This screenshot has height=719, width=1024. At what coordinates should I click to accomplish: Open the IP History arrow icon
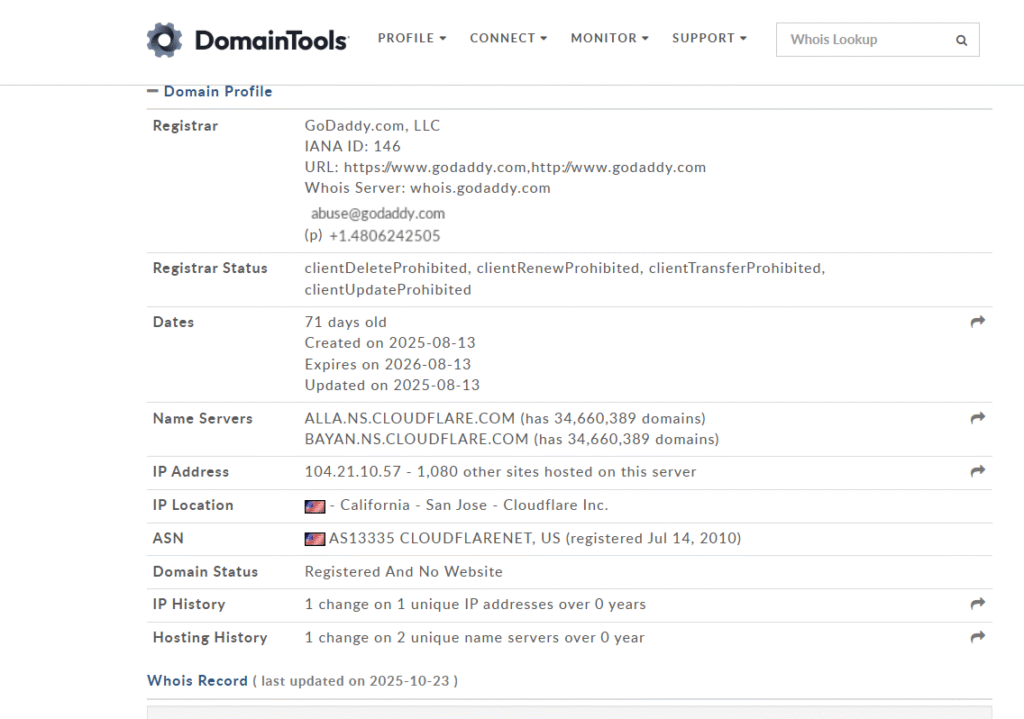pos(978,604)
